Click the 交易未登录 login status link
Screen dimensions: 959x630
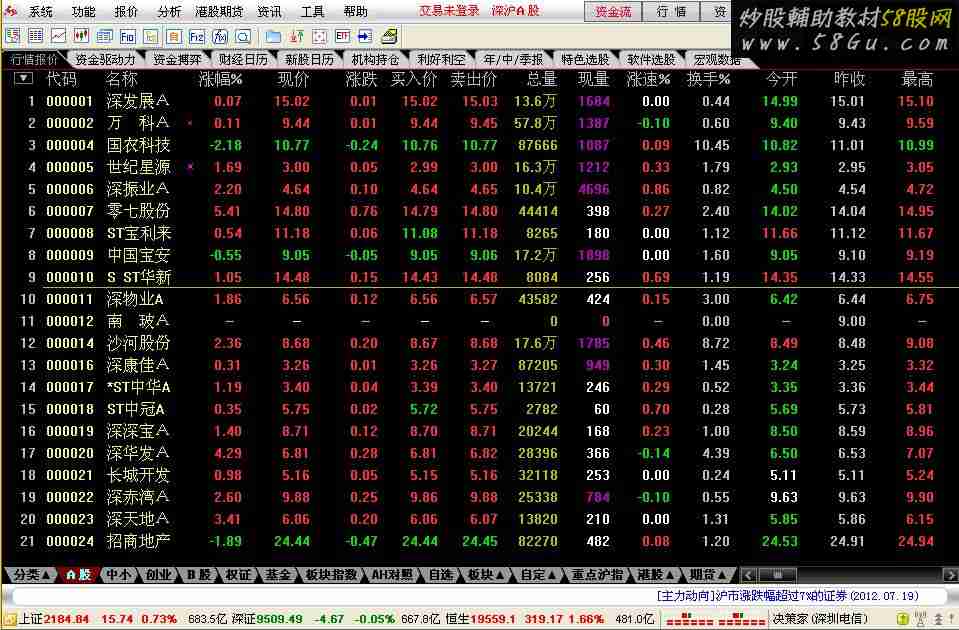pos(450,11)
